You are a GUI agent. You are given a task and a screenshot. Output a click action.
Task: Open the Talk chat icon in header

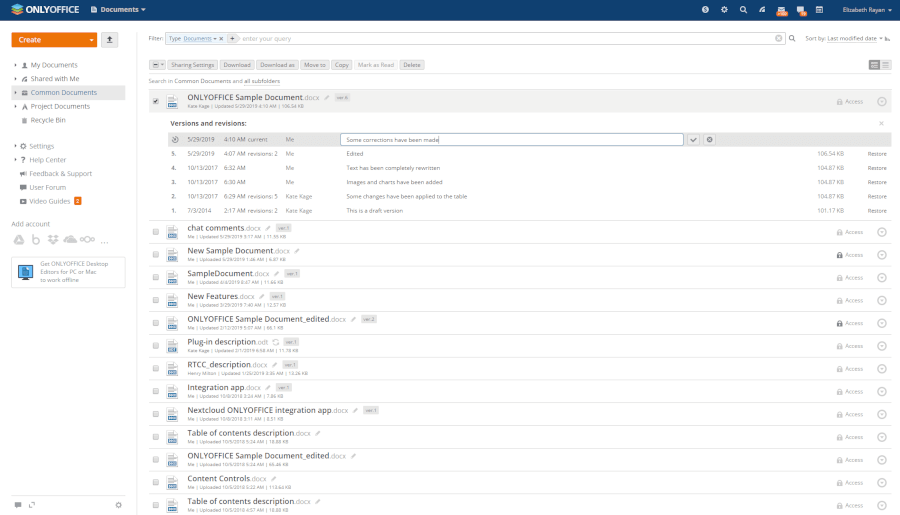pos(800,10)
